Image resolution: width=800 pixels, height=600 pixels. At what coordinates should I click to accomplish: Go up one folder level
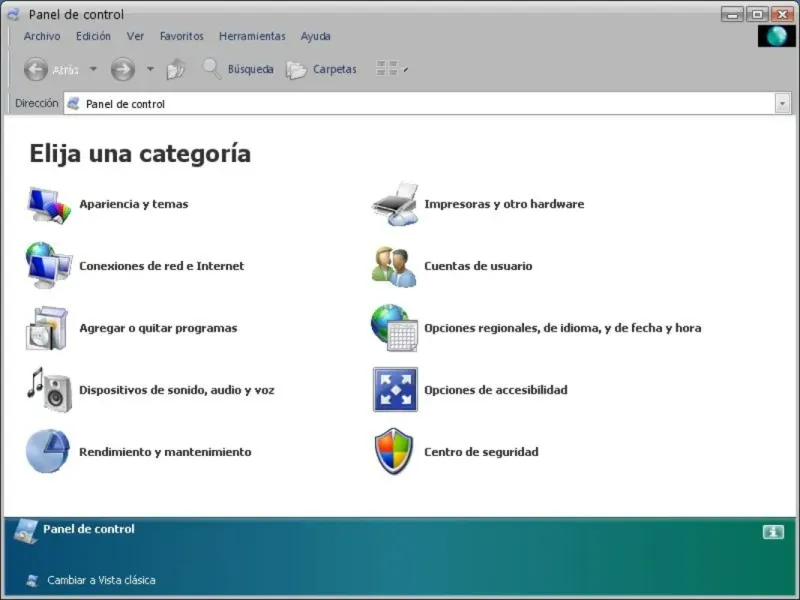(x=176, y=69)
